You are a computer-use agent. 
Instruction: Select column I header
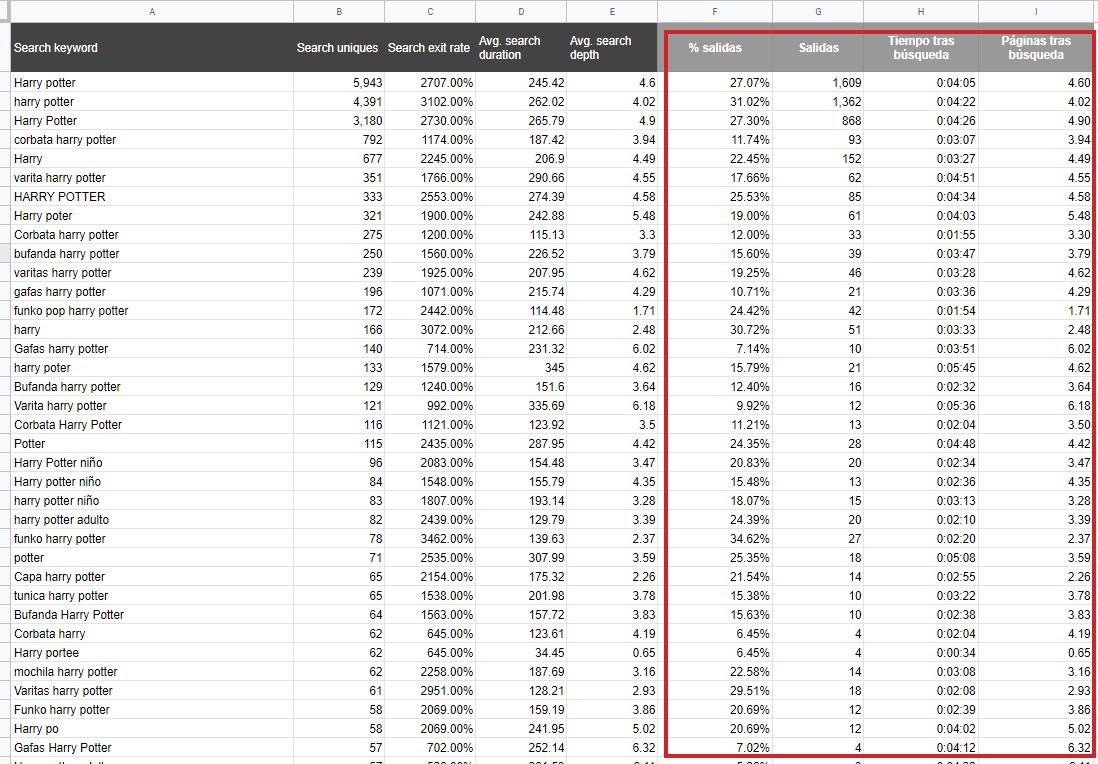[1036, 11]
